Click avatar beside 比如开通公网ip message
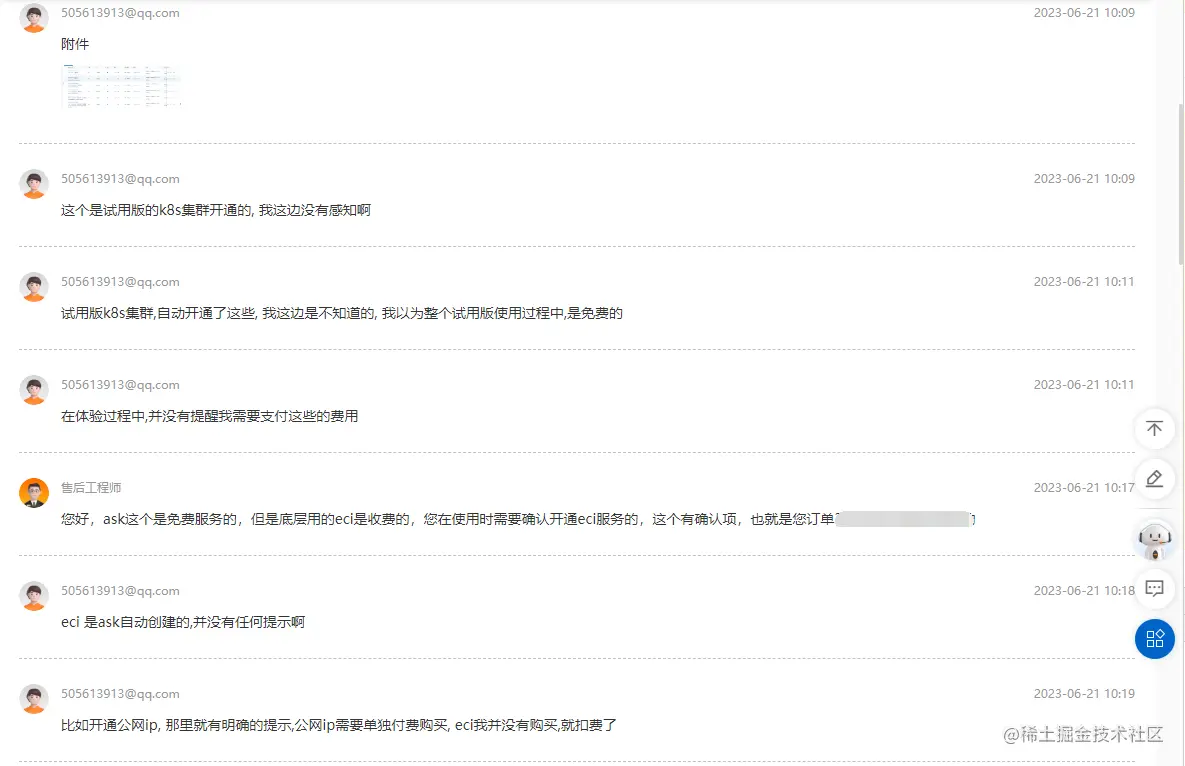The width and height of the screenshot is (1185, 766). tap(34, 699)
